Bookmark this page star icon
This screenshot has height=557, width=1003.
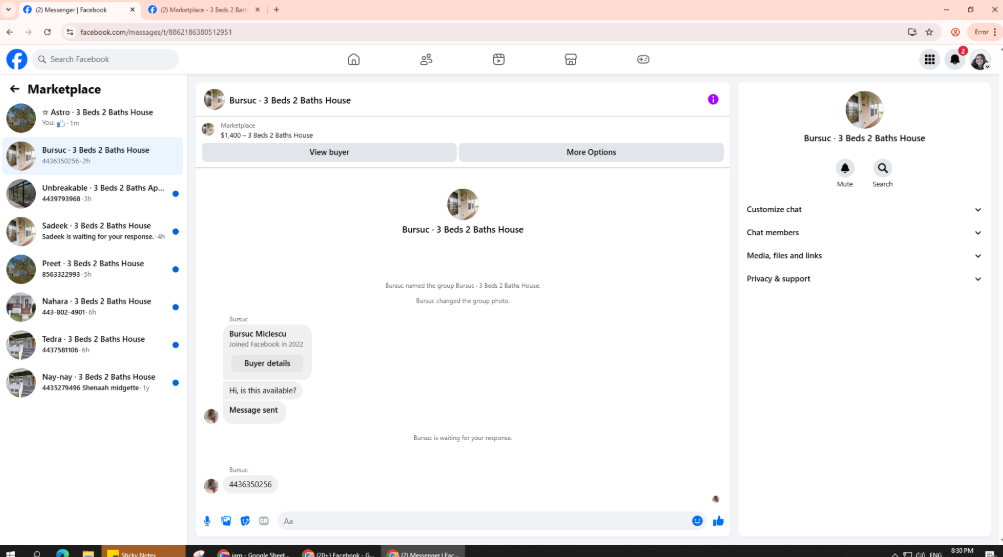(929, 32)
